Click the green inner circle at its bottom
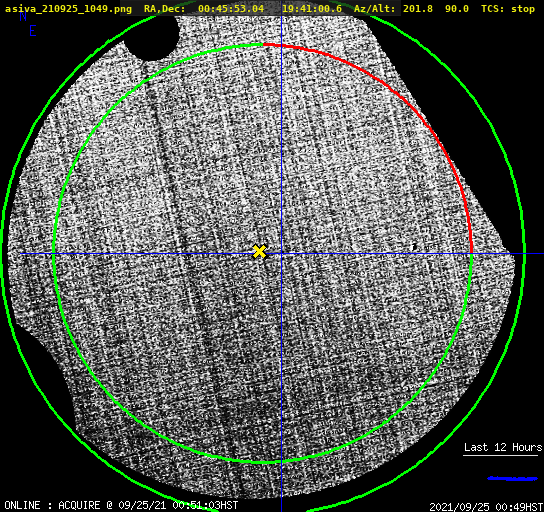 [263, 462]
